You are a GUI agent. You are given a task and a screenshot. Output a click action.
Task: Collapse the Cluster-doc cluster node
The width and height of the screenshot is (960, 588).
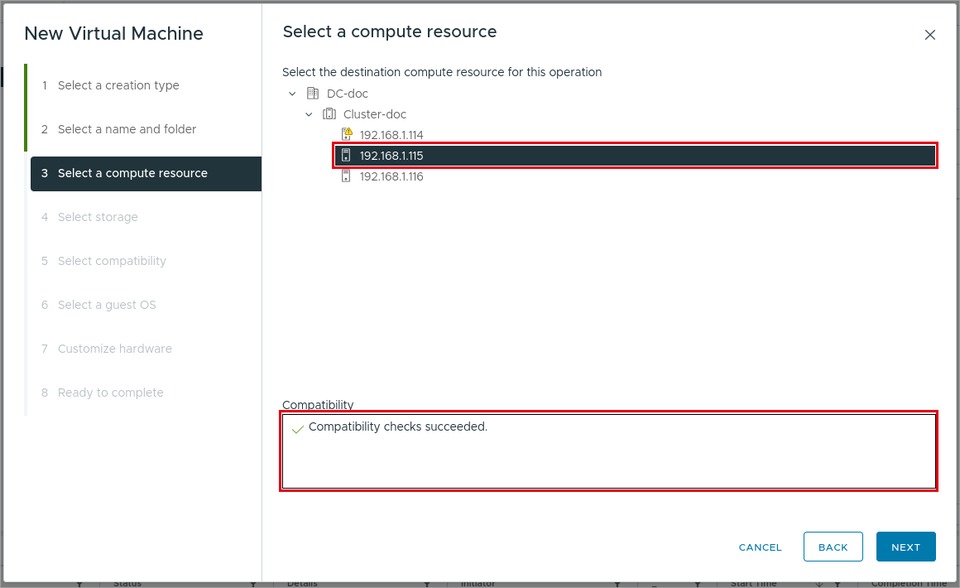click(309, 115)
